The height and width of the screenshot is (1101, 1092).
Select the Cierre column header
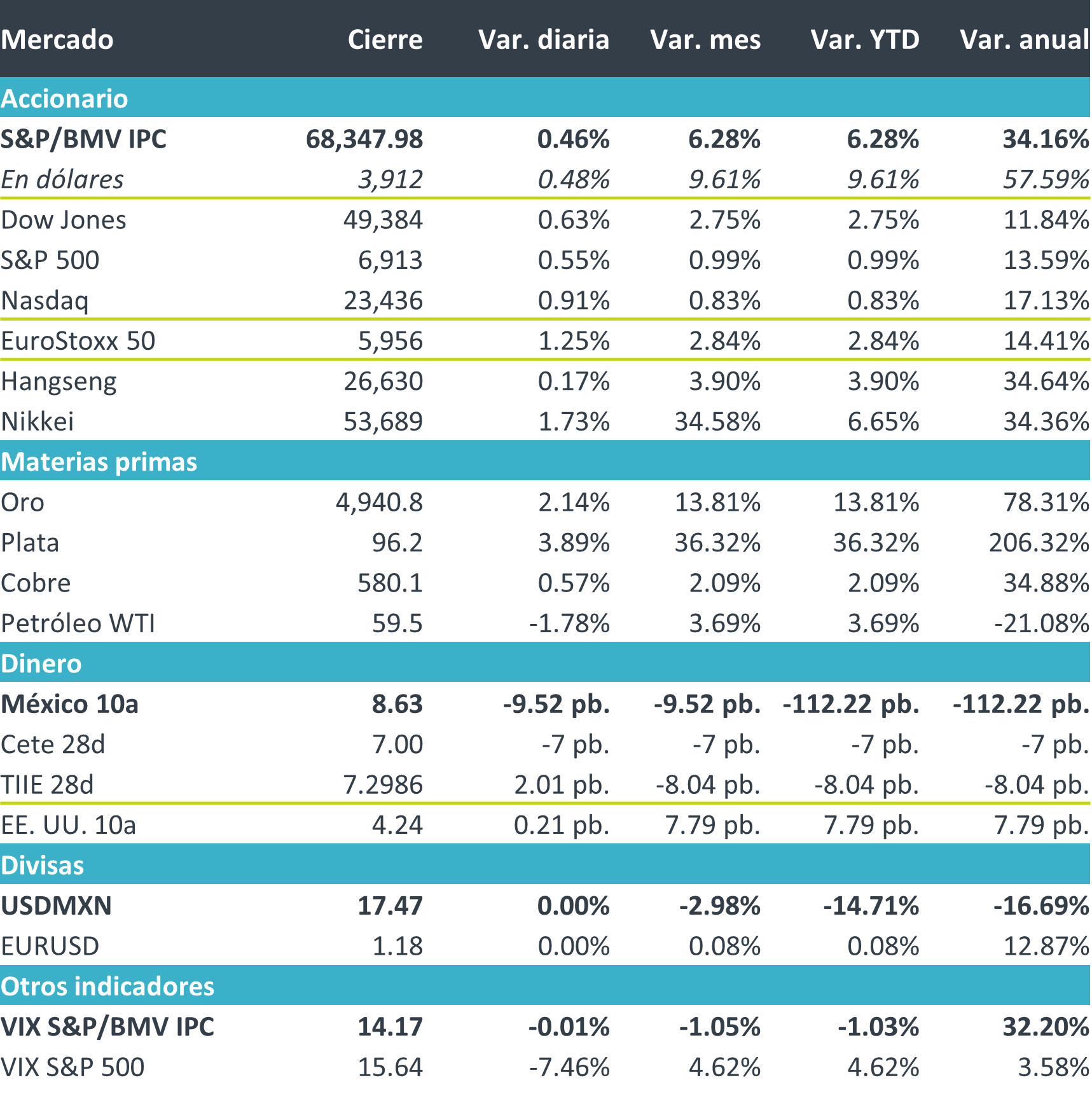pos(385,39)
